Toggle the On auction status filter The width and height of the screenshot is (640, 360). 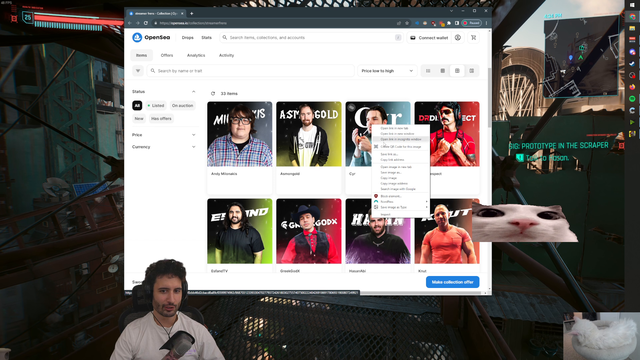[182, 105]
